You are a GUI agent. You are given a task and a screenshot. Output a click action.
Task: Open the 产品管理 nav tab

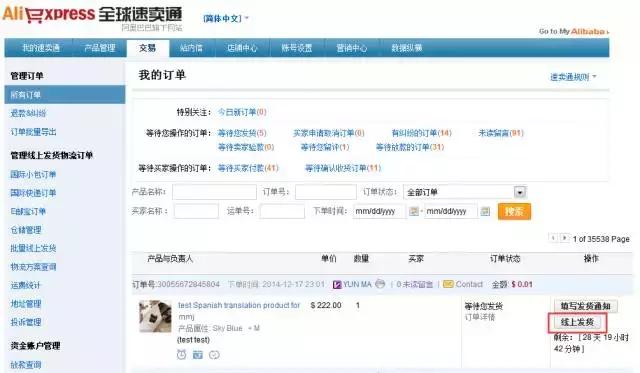pyautogui.click(x=100, y=48)
